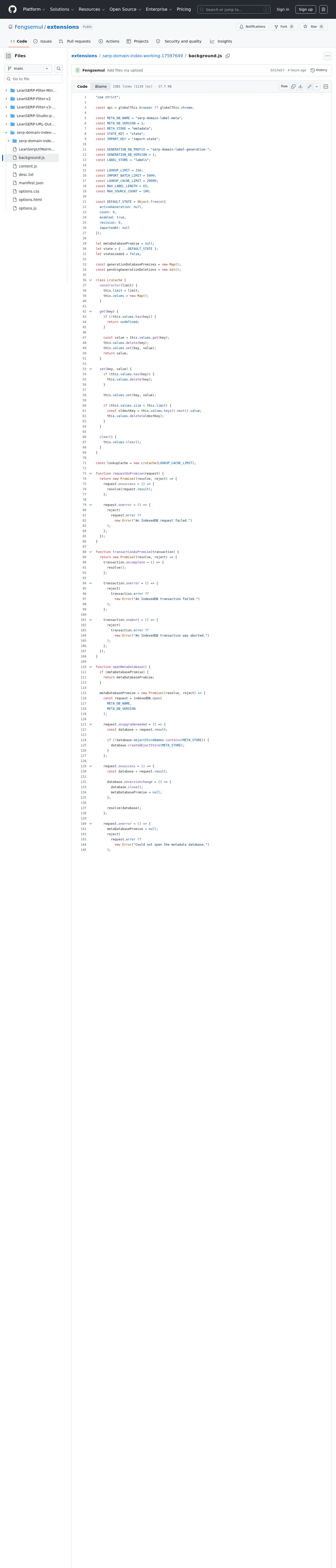Expand the Resources menu
Image resolution: width=336 pixels, height=1568 pixels.
(92, 9)
